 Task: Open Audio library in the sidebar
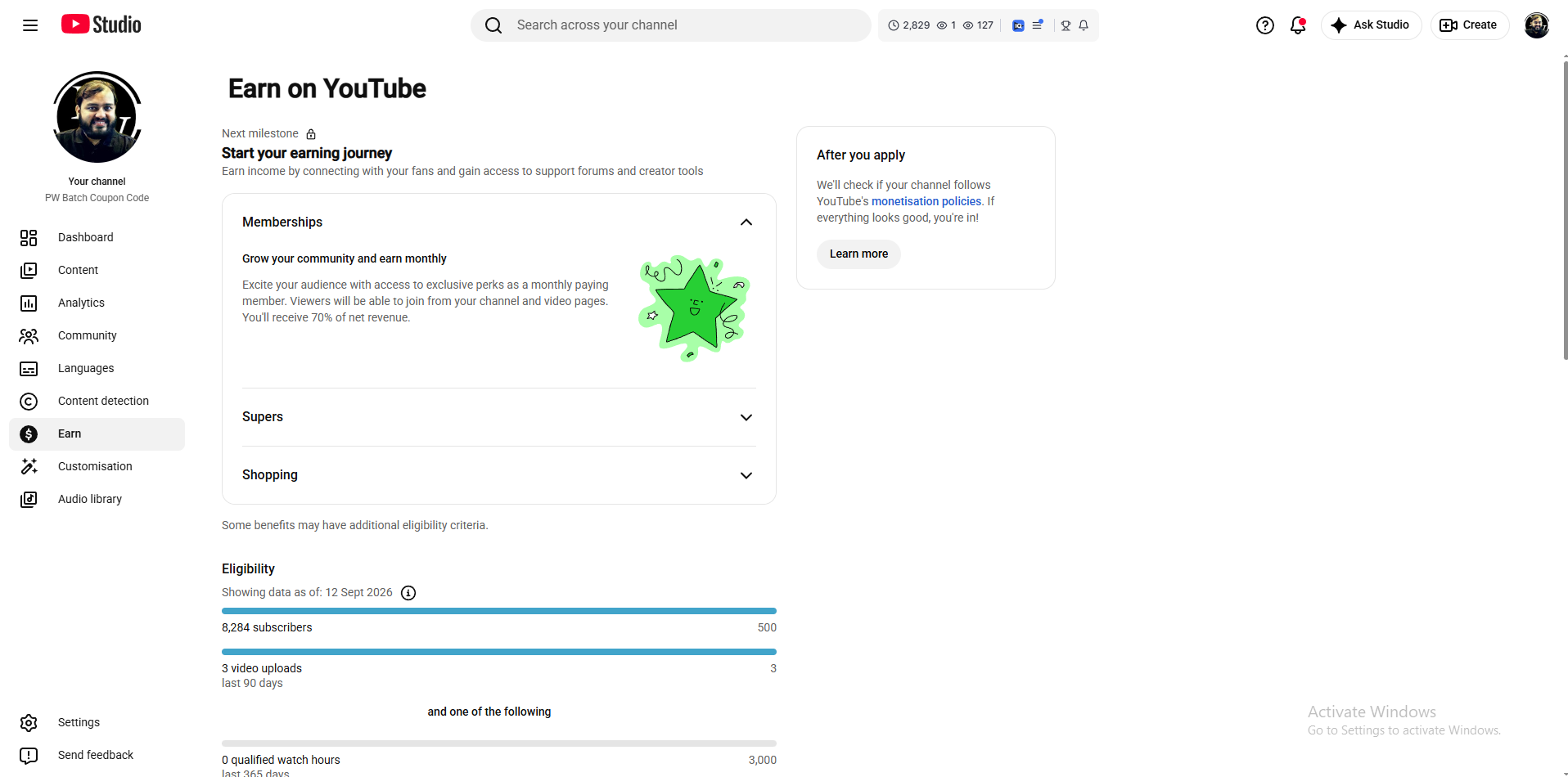(x=97, y=499)
